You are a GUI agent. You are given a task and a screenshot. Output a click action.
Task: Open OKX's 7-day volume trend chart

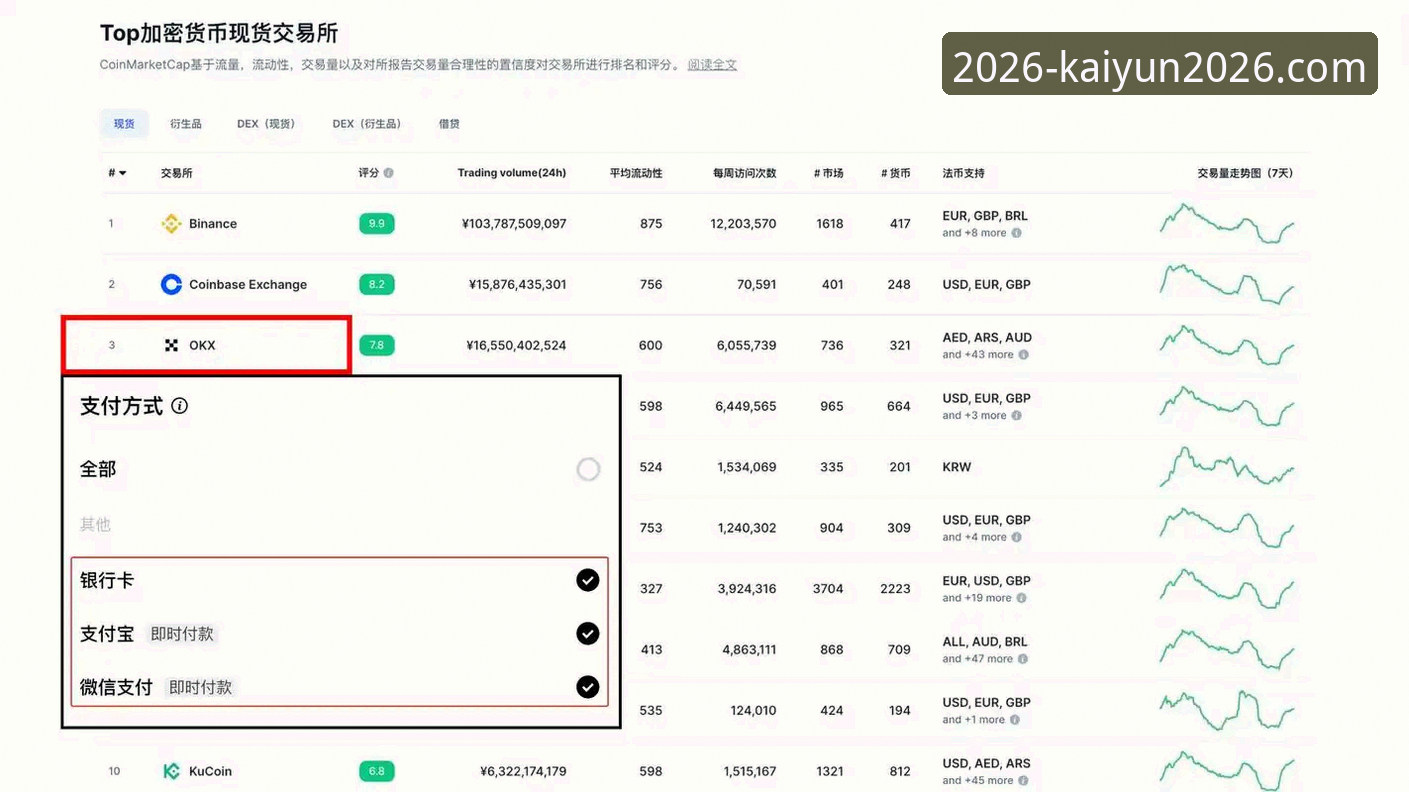point(1227,345)
